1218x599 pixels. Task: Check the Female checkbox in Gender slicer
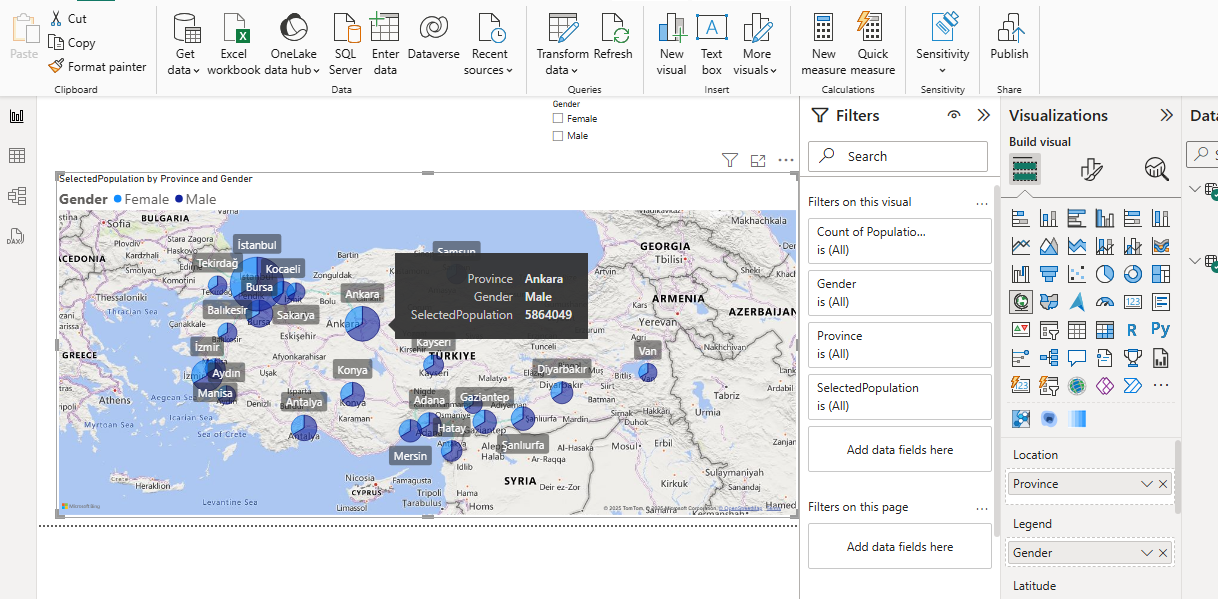558,119
